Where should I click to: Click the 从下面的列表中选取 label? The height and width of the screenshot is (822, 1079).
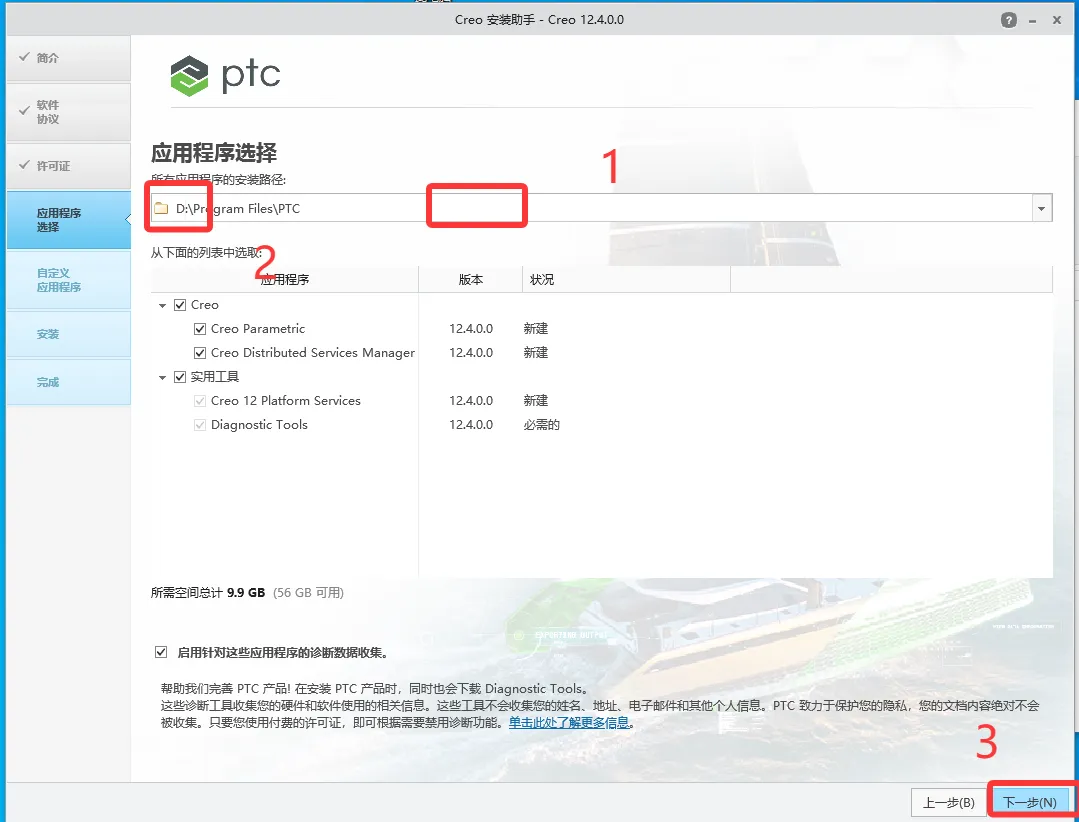pyautogui.click(x=206, y=252)
